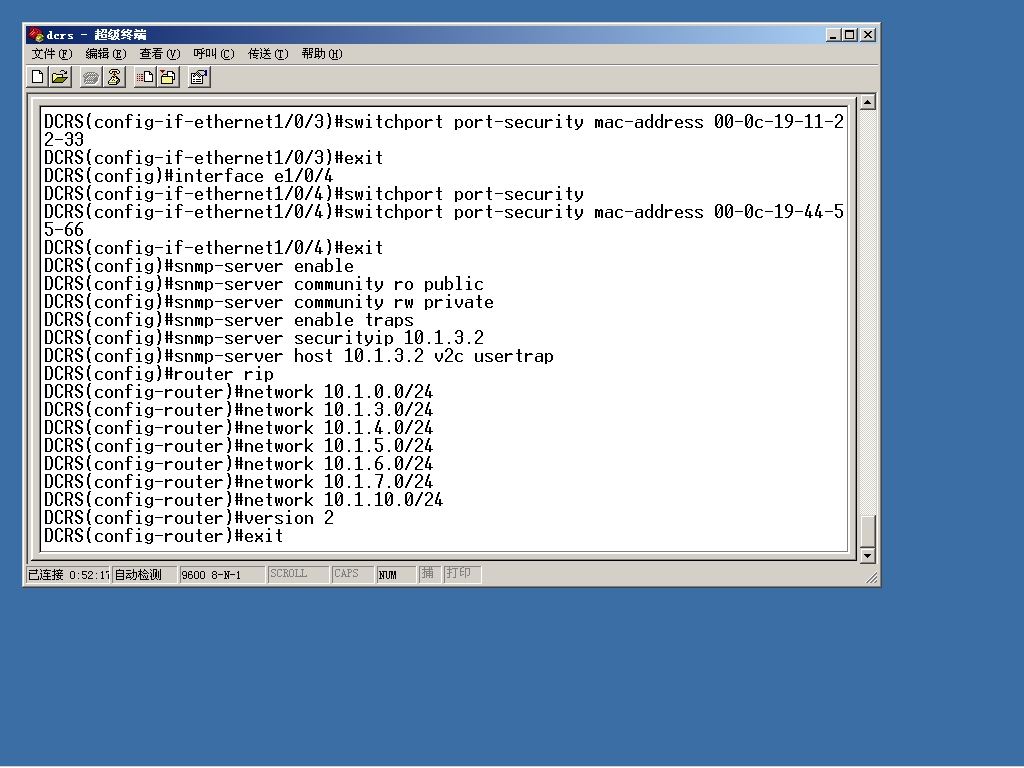Click the Receive file toolbar icon

(x=168, y=77)
